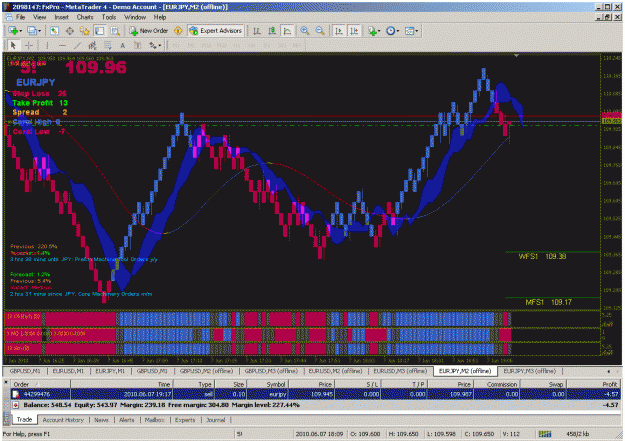Screen dimensions: 625x441
Task: Open the Journal terminal tab
Action: coord(216,420)
